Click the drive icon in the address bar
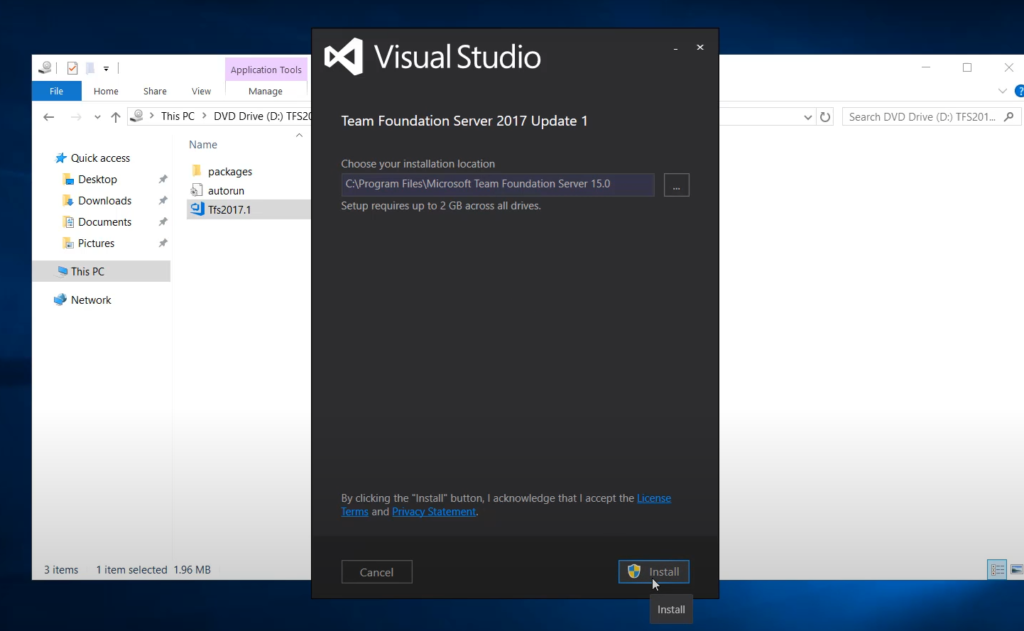Screen dimensions: 1024x631 coord(137,116)
